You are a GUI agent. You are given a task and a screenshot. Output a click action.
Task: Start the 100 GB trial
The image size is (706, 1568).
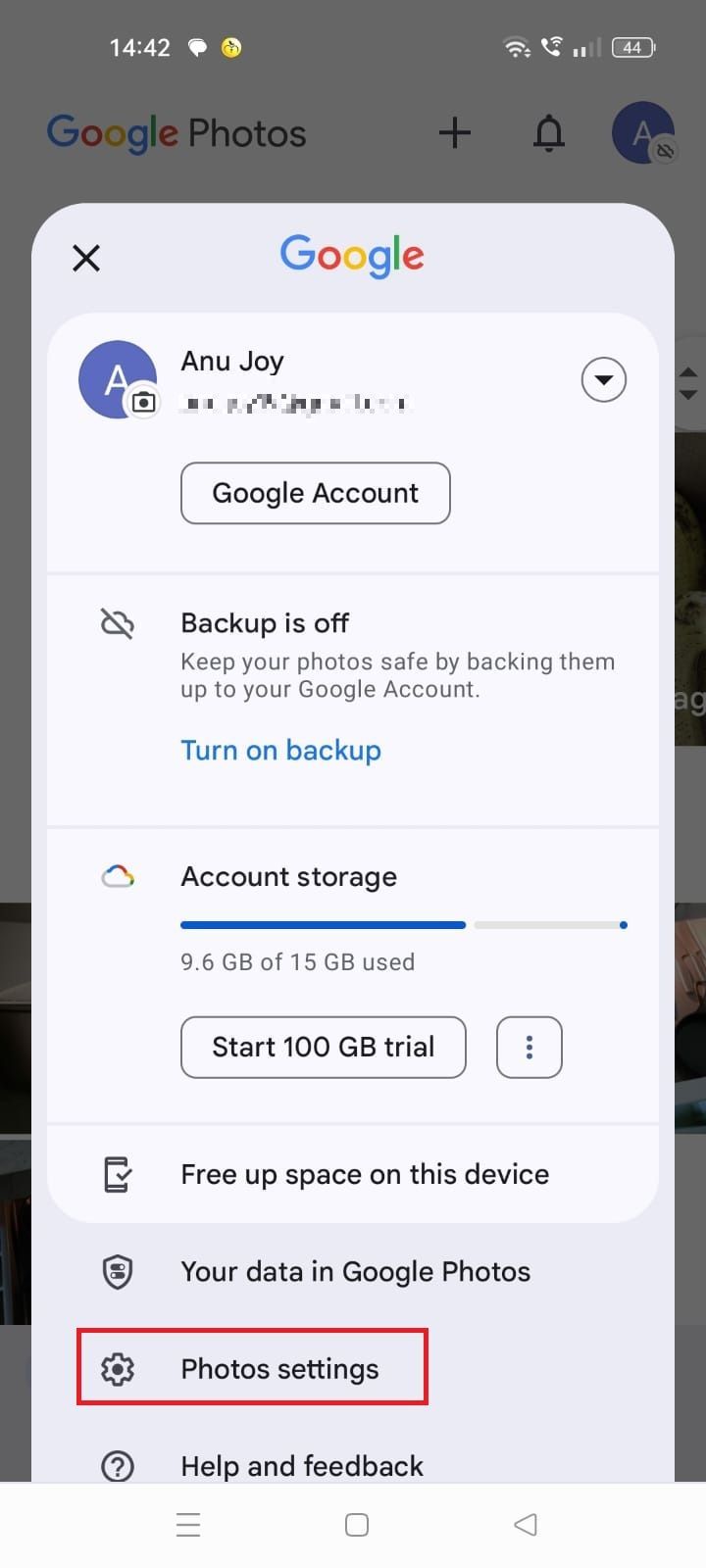click(323, 1047)
